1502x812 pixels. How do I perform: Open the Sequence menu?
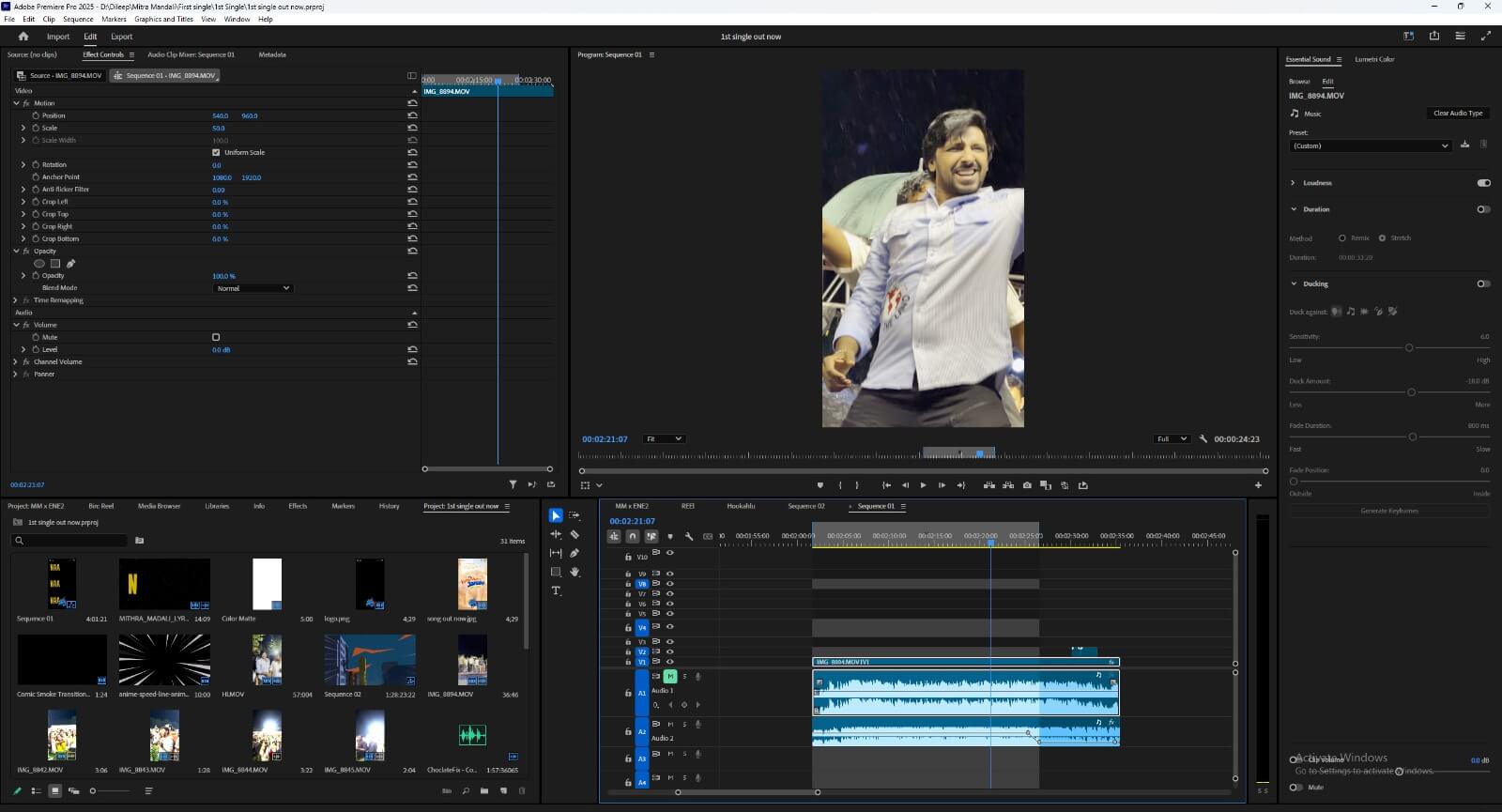pos(78,19)
